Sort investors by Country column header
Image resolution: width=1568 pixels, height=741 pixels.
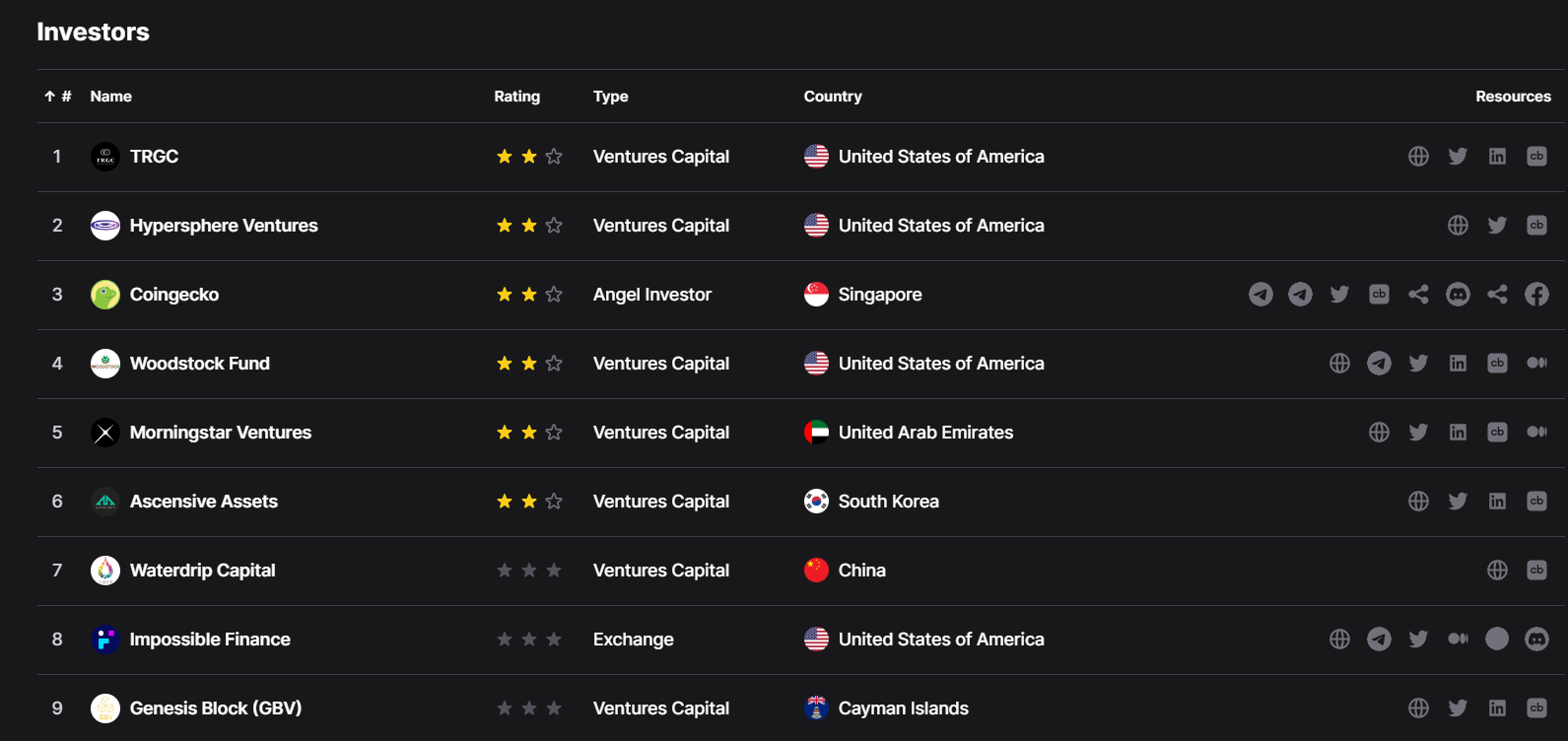tap(832, 97)
